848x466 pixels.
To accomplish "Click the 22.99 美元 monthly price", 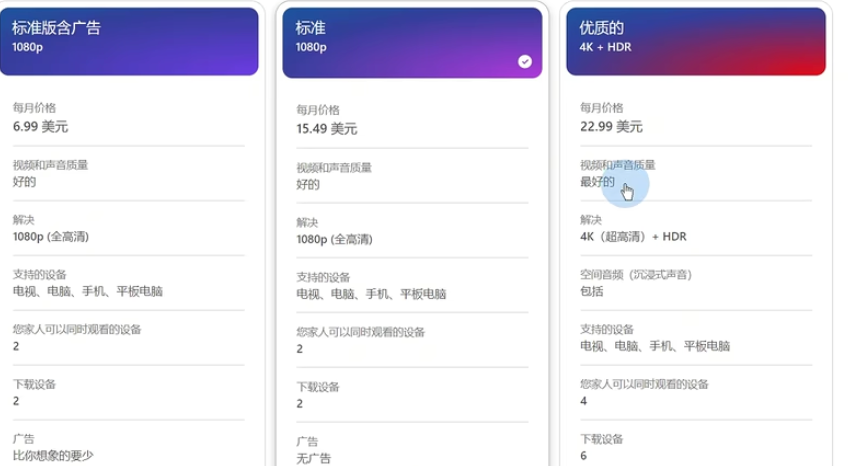I will click(611, 127).
